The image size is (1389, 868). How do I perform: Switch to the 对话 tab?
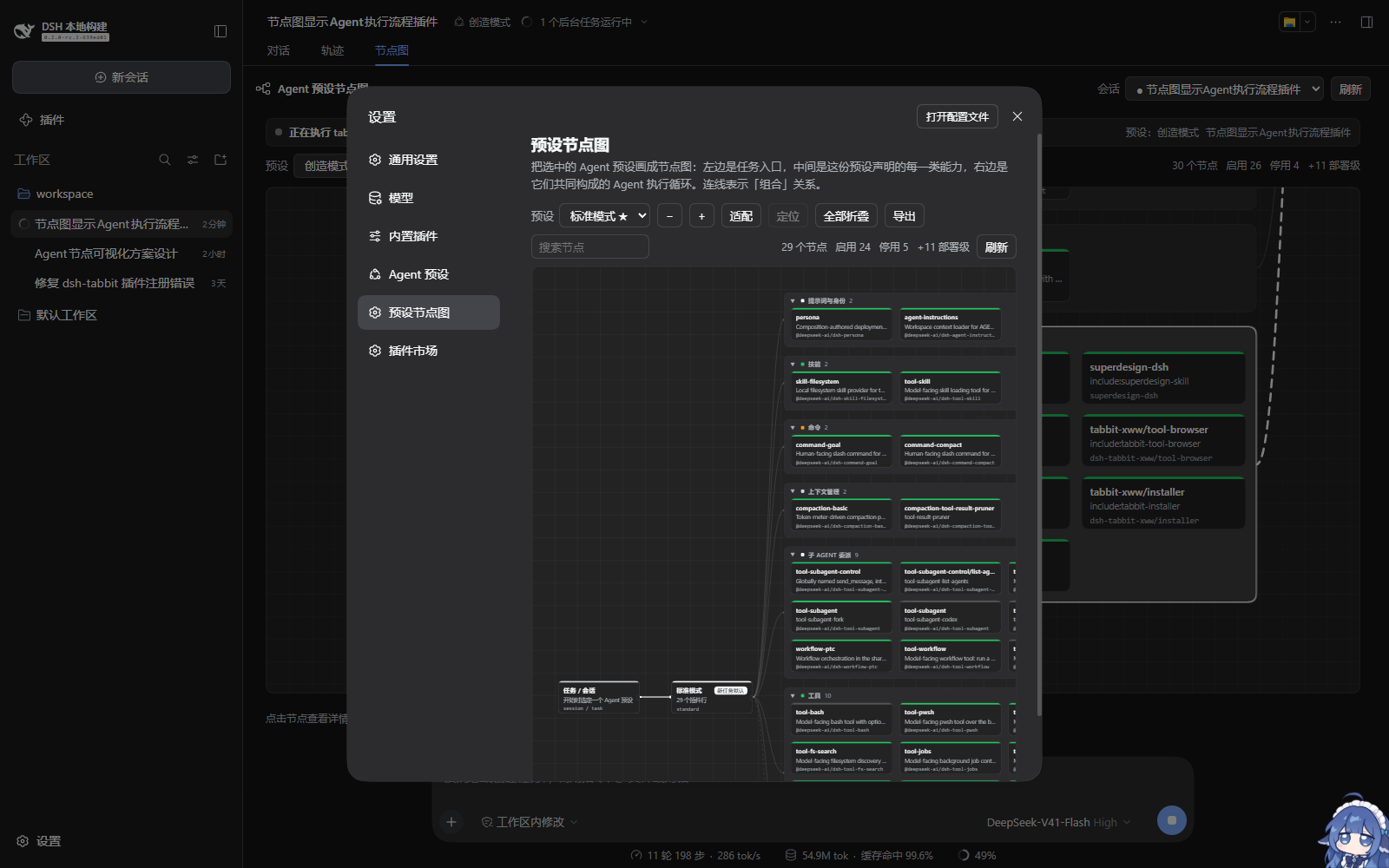279,50
